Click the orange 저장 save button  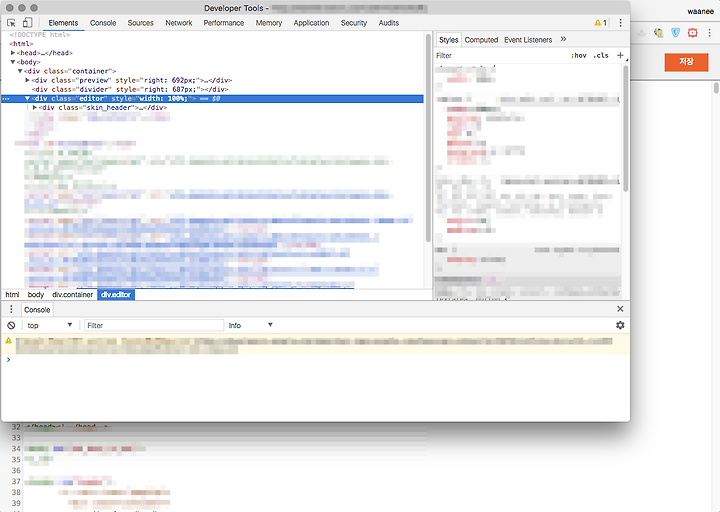coord(686,62)
